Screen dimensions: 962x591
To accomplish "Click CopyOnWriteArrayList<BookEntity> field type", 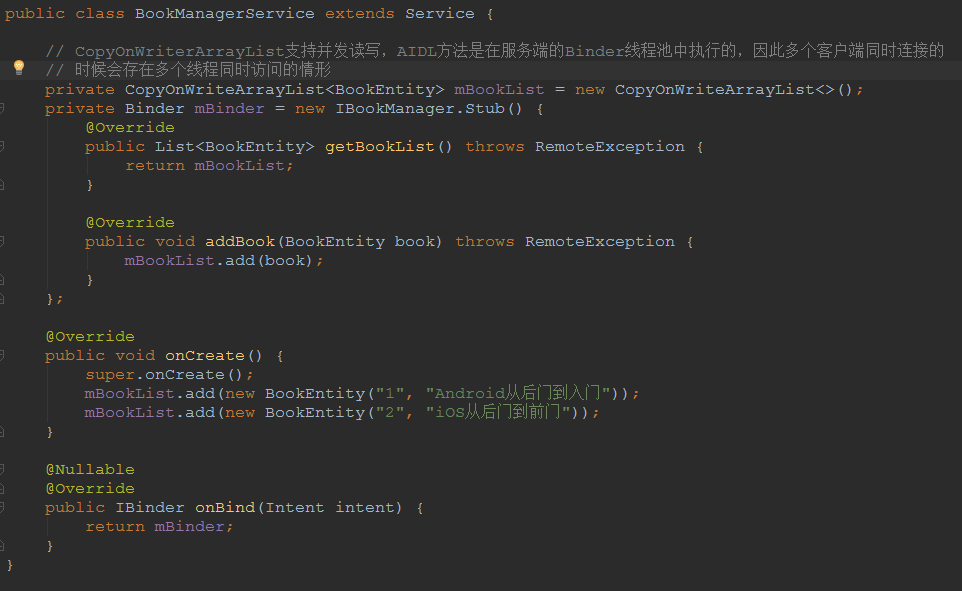I will click(x=285, y=90).
